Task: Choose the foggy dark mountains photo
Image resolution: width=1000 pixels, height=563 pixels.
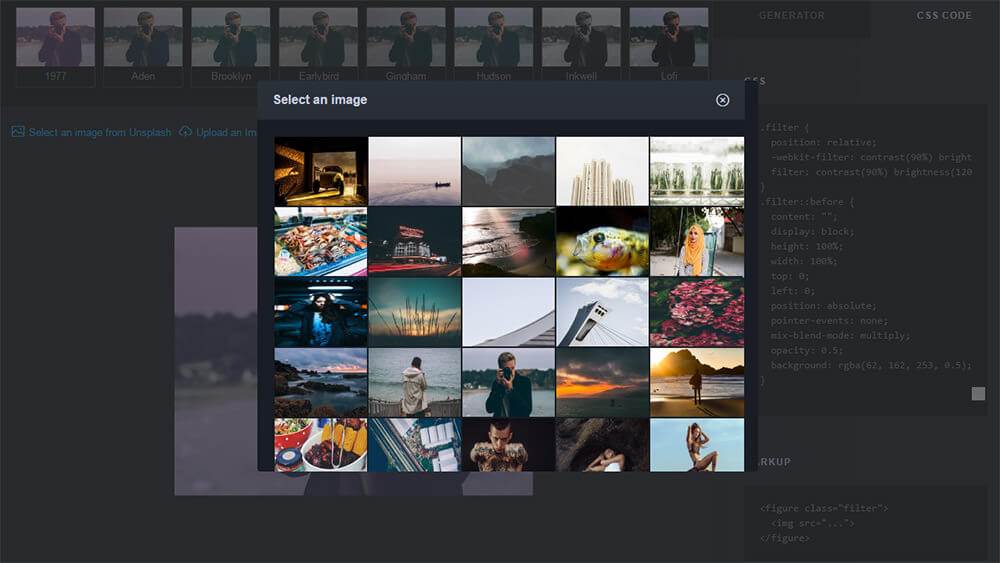Action: coord(508,172)
